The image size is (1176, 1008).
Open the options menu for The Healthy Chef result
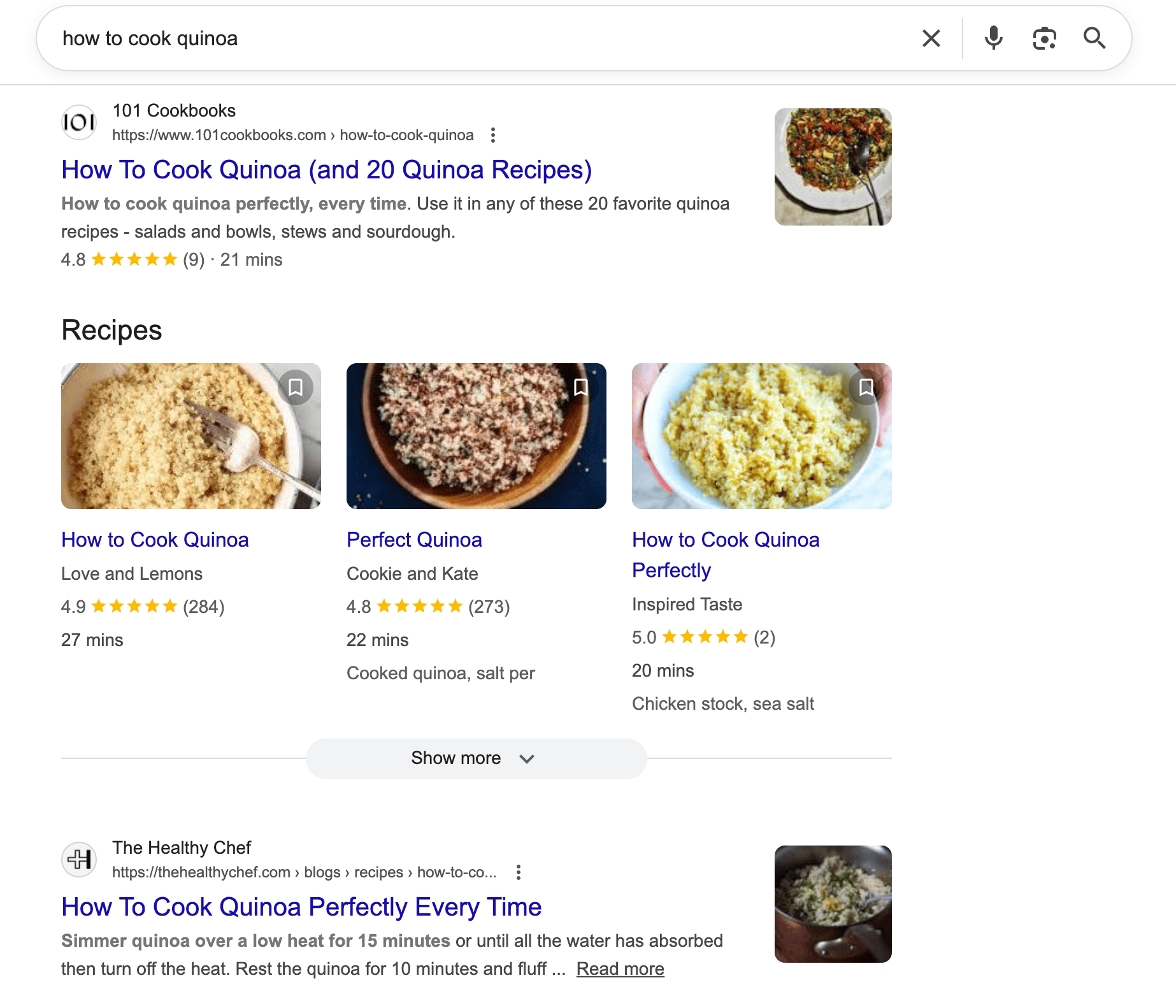518,872
